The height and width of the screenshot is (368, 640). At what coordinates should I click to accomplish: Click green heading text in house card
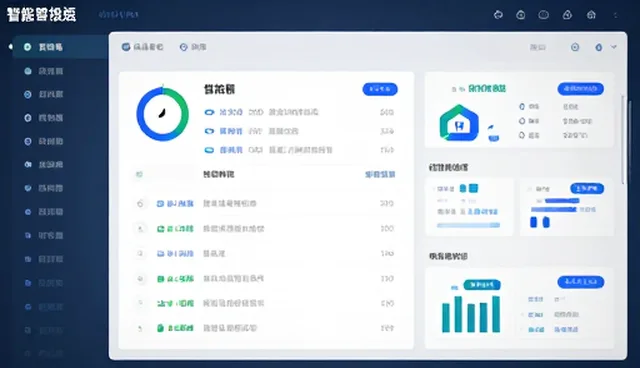(x=487, y=89)
